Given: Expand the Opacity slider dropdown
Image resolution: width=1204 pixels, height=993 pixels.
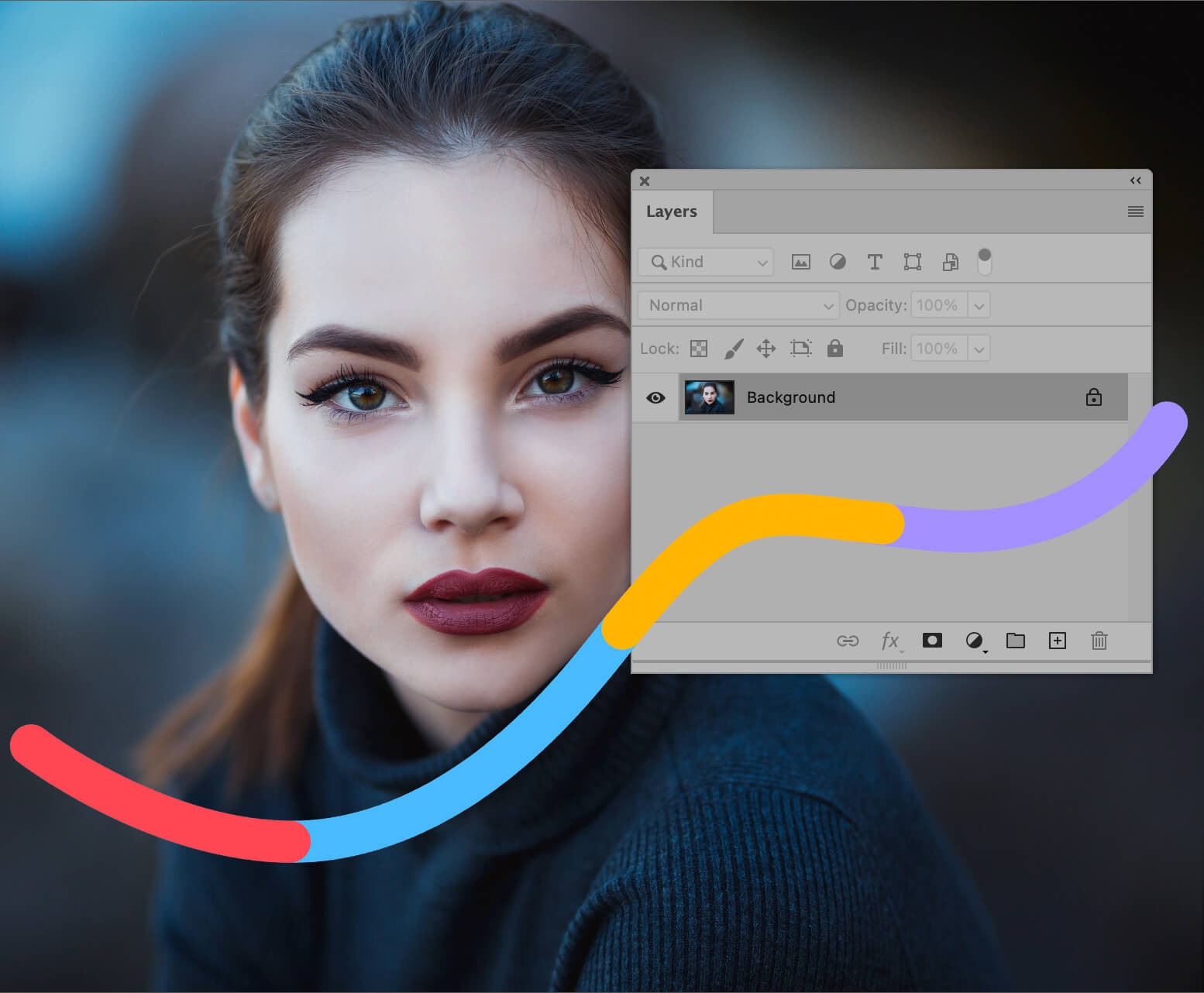Looking at the screenshot, I should (979, 305).
